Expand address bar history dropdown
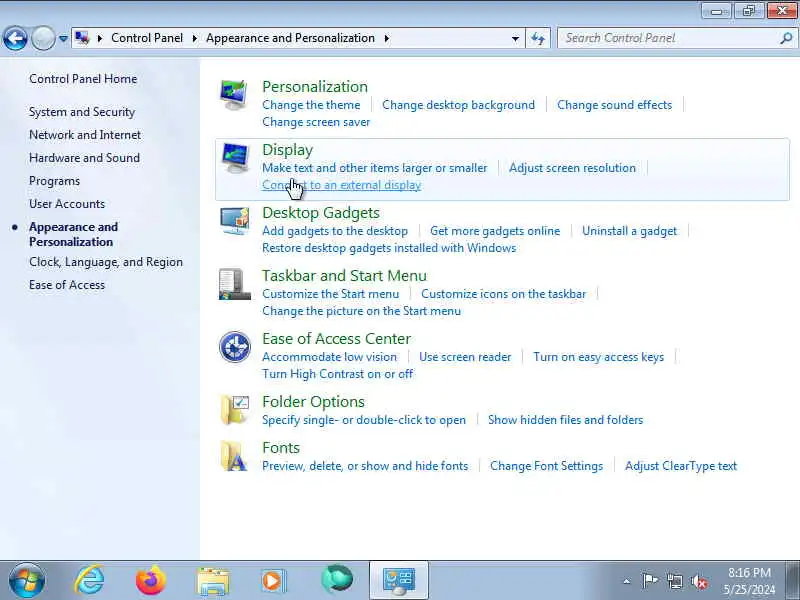 coord(515,38)
